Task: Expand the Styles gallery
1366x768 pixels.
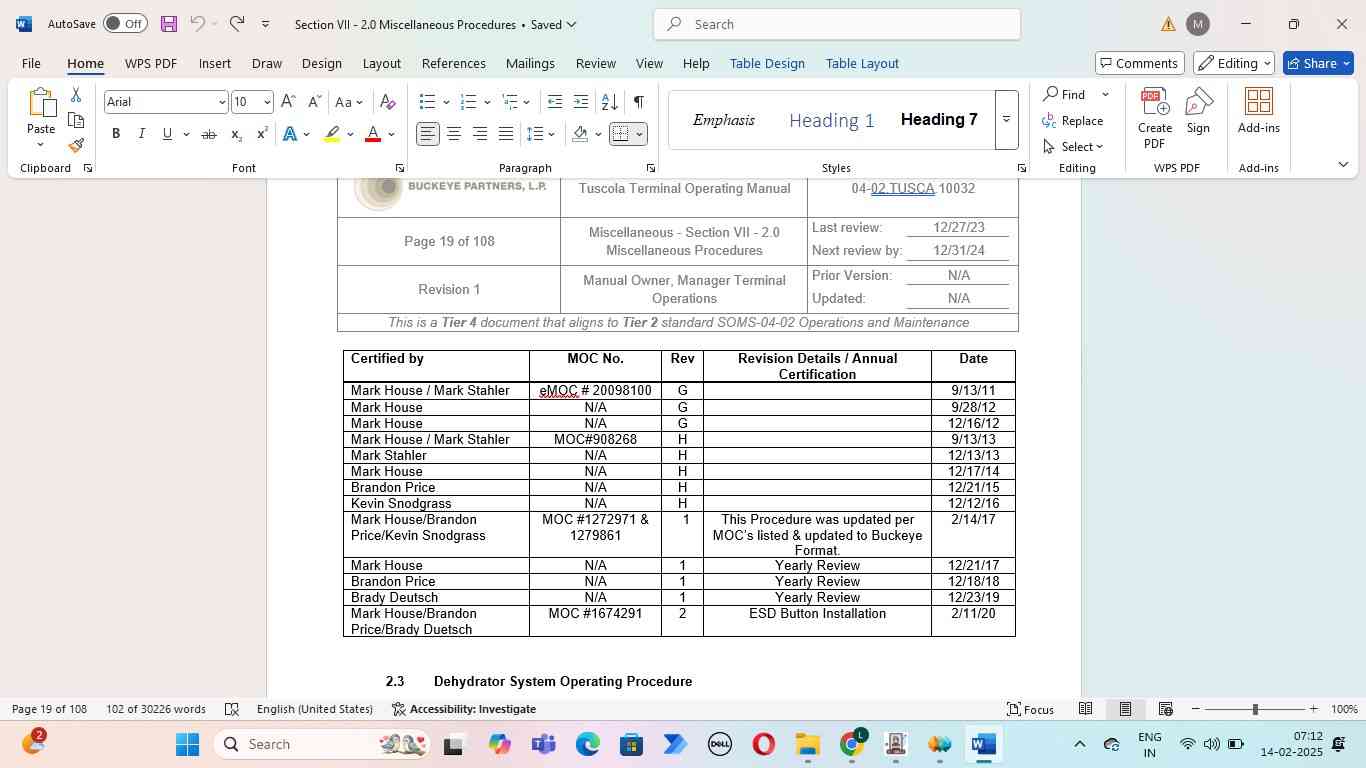Action: point(1006,120)
